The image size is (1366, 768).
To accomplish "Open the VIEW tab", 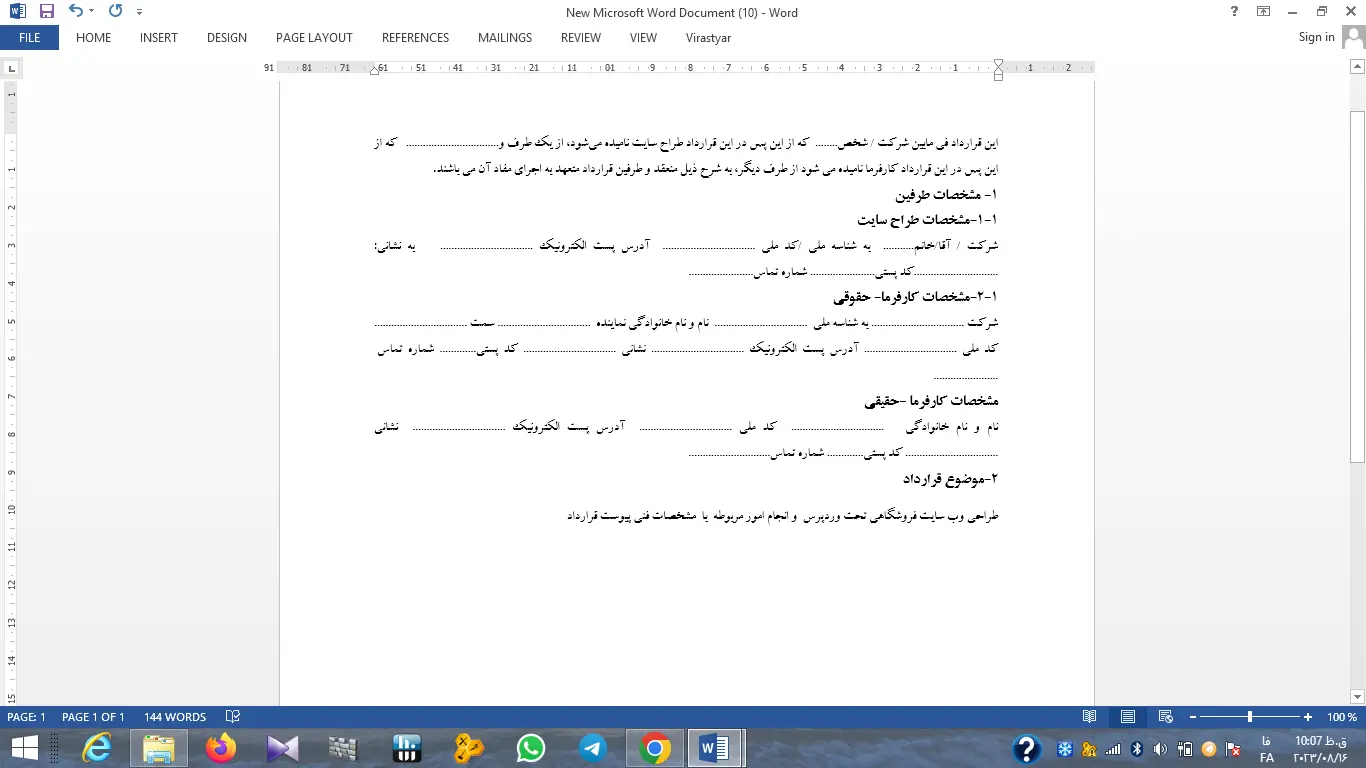I will tap(643, 38).
